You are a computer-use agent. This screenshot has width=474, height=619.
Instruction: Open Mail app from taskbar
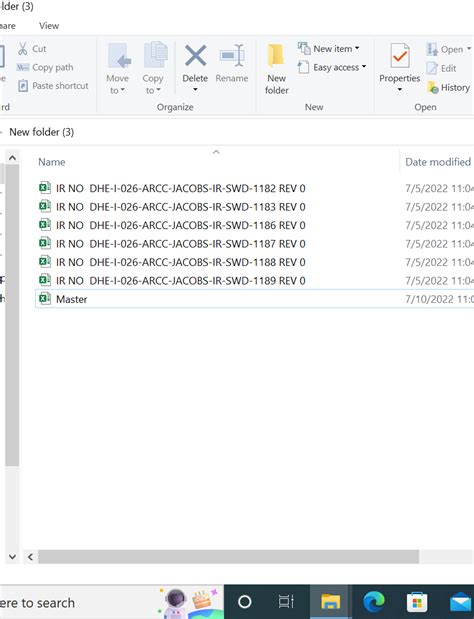coord(461,603)
